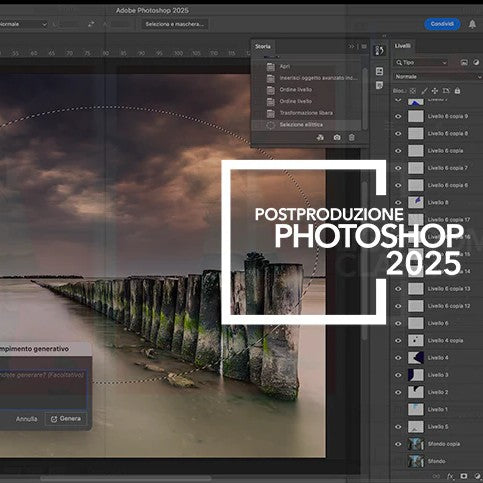
Task: Hide the Livello 6 copia 8 layer
Action: tap(398, 134)
